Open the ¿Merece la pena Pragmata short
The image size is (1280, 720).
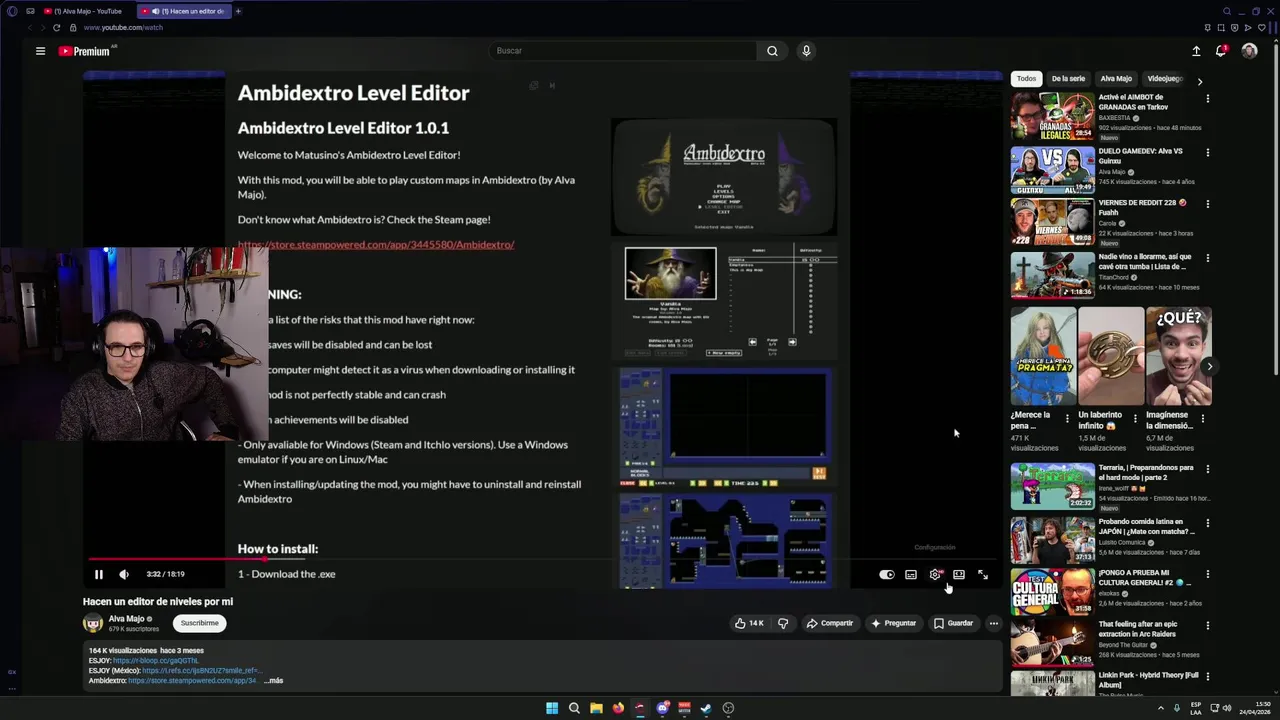tap(1043, 355)
